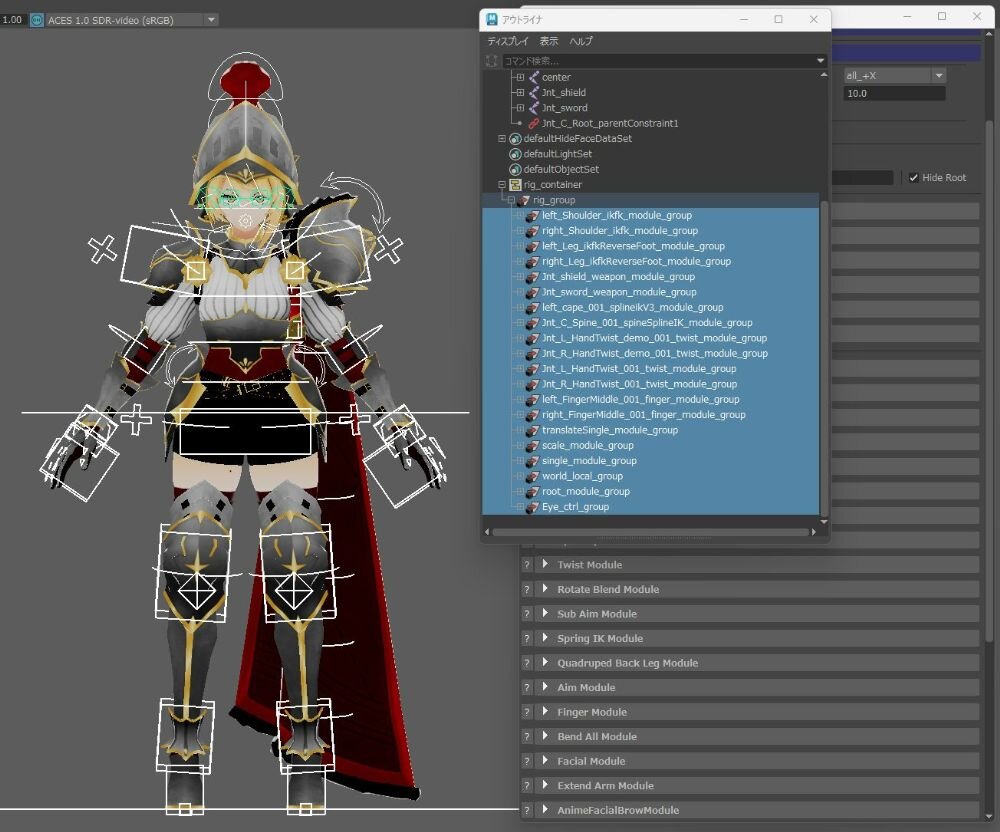Click the defaultLightSet set icon
1000x832 pixels.
pyautogui.click(x=515, y=154)
